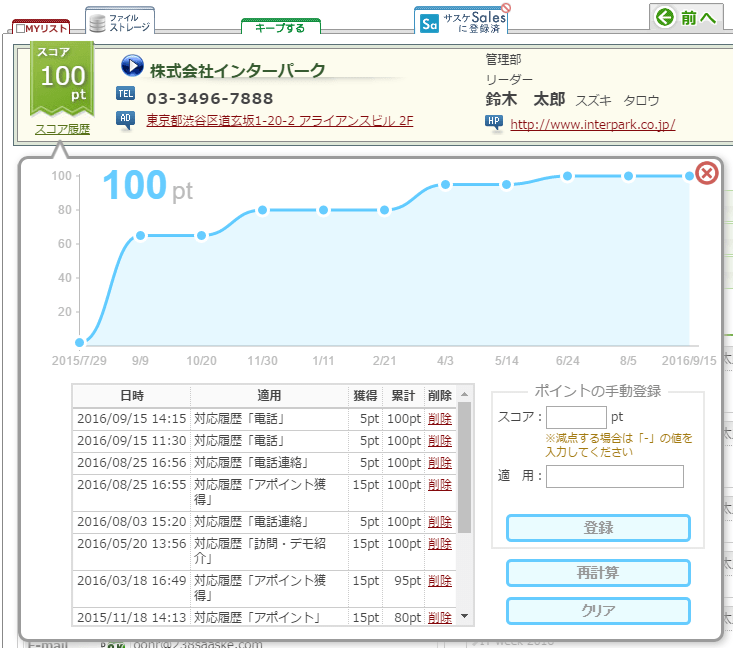Click the chart point at 6/24
Viewport: 733px width, 648px height.
568,176
